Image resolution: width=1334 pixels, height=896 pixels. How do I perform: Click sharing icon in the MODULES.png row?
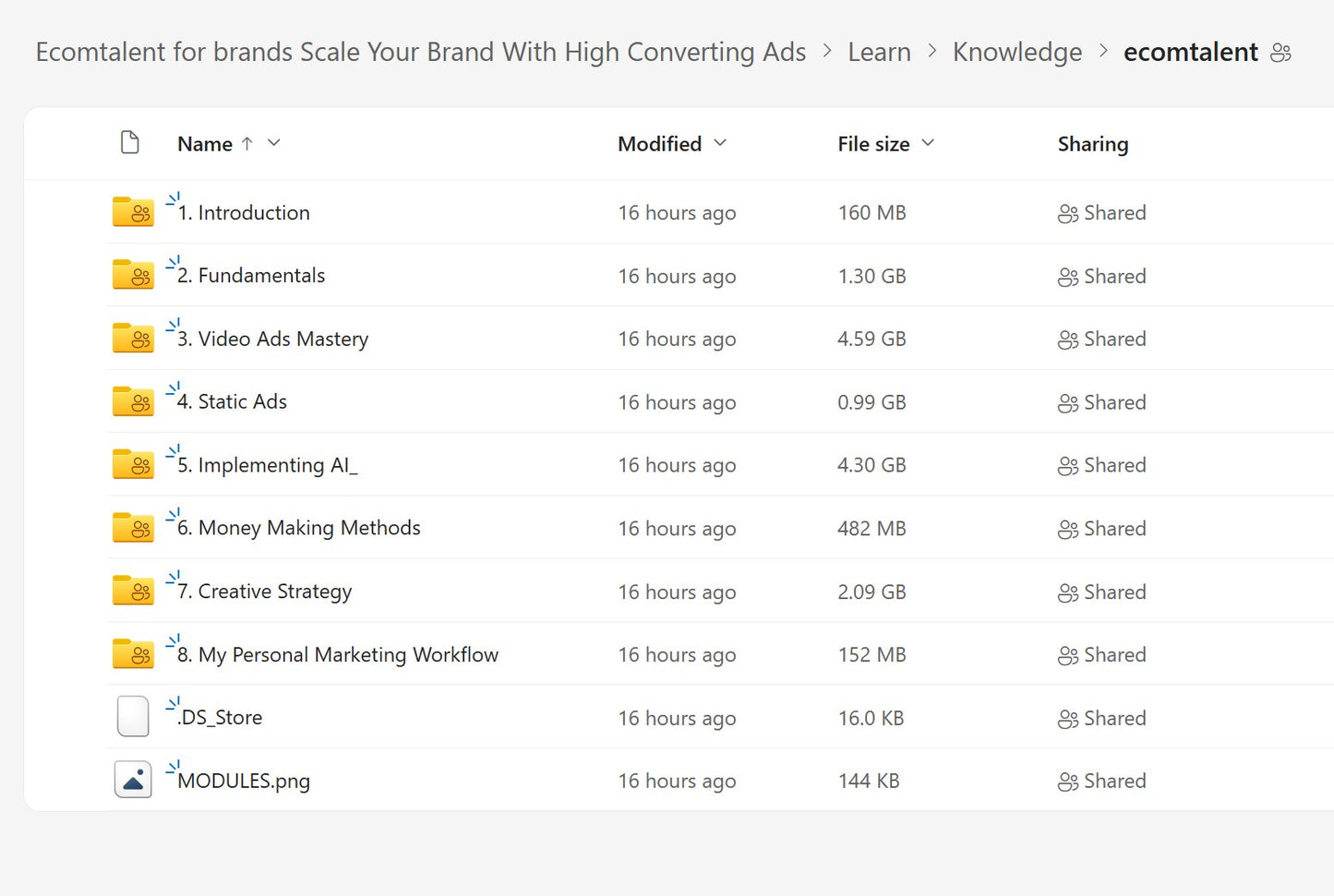click(1068, 783)
